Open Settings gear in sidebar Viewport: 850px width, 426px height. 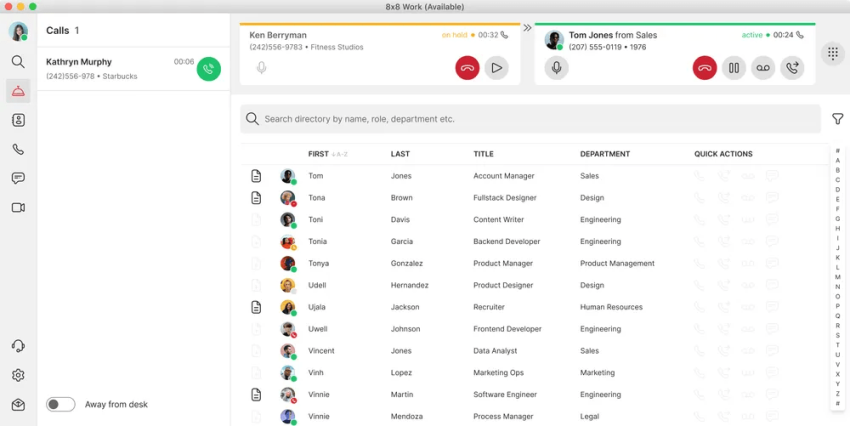18,375
